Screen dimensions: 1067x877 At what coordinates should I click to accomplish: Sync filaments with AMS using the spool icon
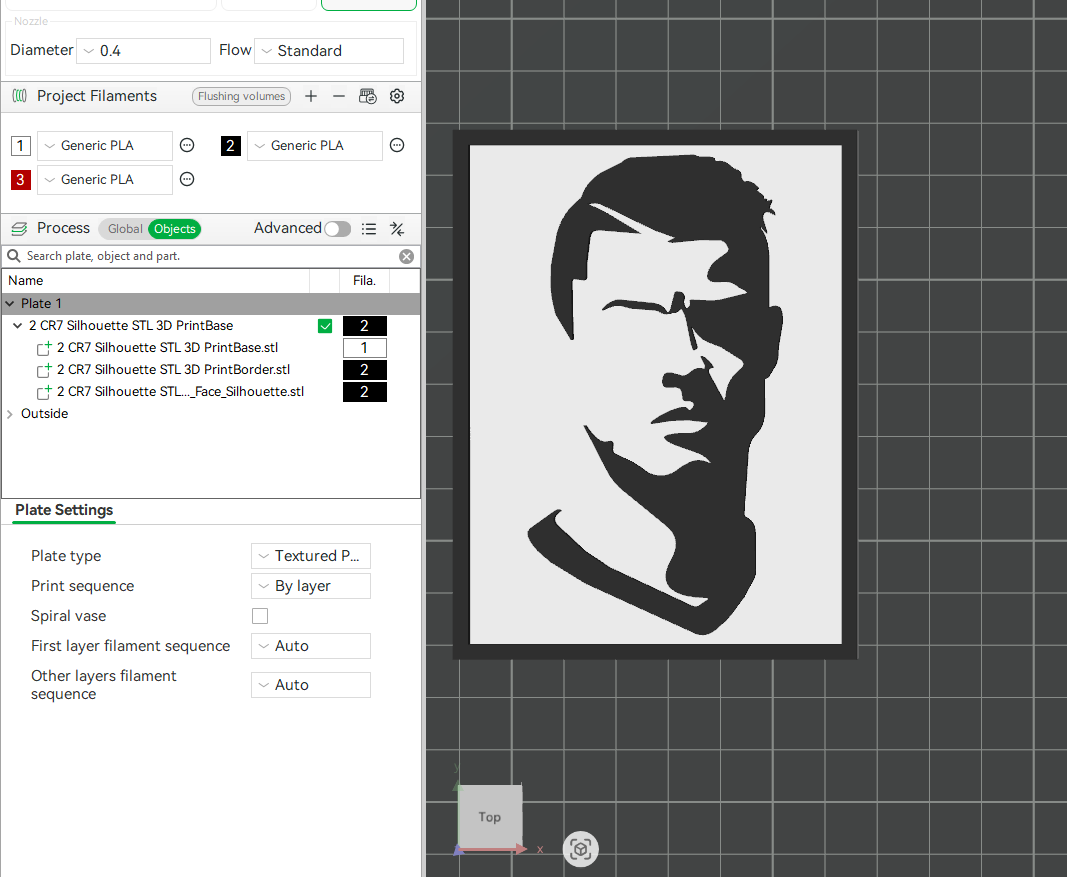tap(368, 96)
